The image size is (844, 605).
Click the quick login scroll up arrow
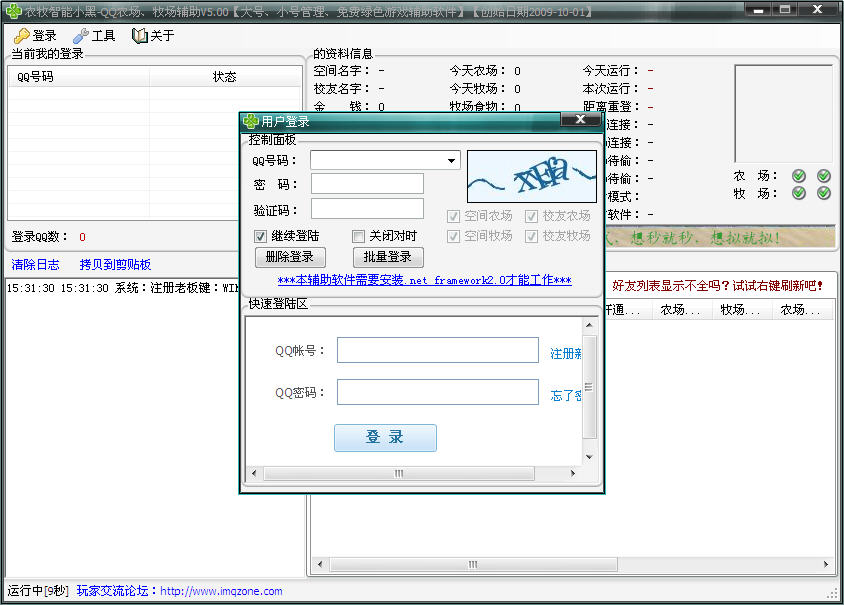589,325
